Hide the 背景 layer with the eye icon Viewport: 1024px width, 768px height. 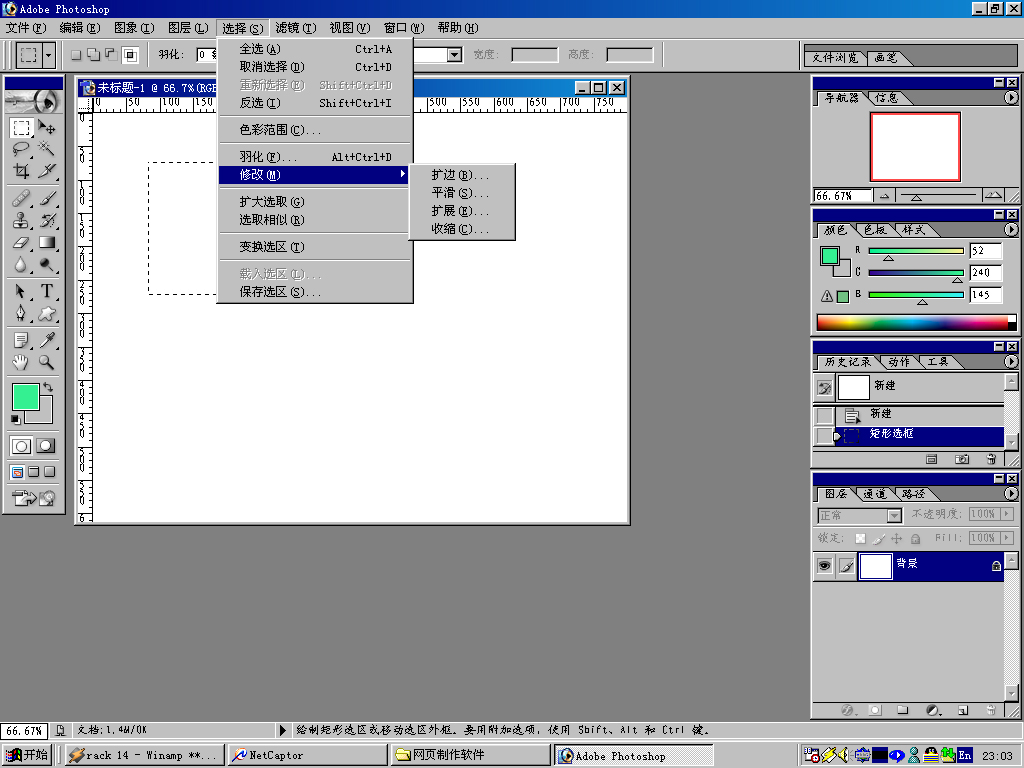824,566
